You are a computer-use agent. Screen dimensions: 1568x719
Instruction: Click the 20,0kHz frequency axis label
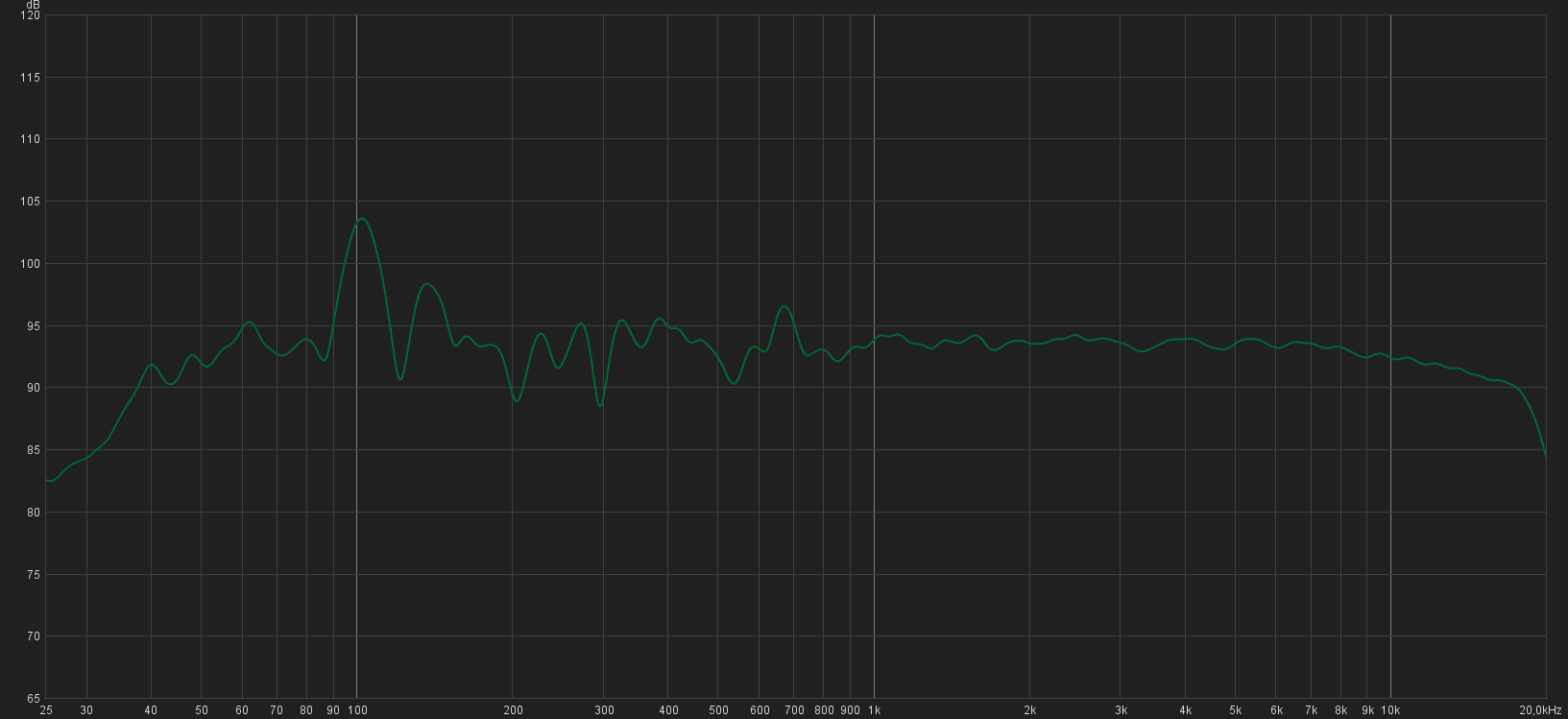(x=1540, y=710)
